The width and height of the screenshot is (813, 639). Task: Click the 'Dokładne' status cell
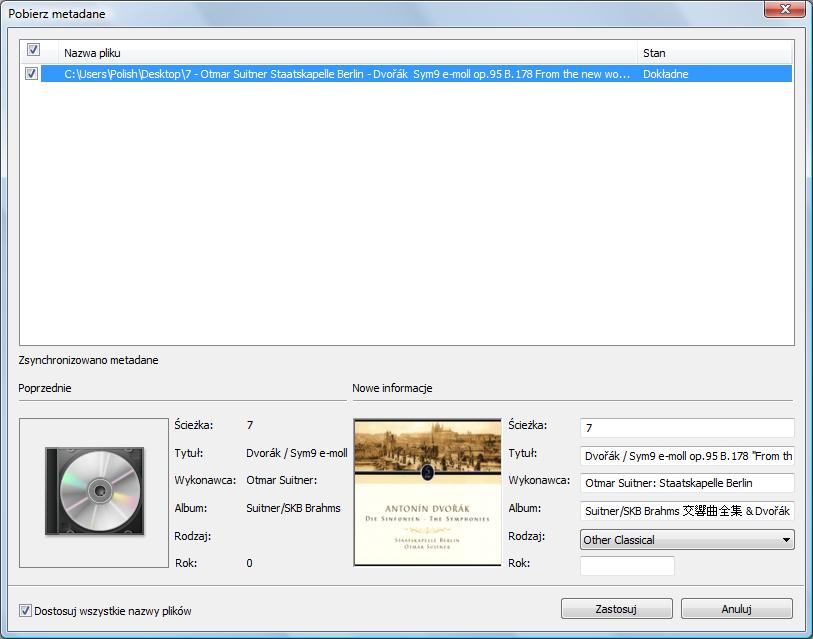point(666,74)
